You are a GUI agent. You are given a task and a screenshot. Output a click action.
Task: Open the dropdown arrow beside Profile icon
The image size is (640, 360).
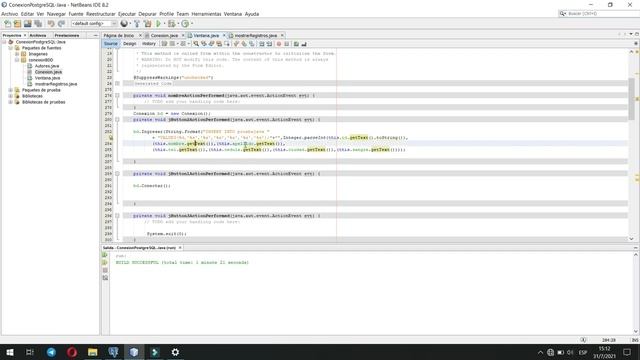(191, 24)
